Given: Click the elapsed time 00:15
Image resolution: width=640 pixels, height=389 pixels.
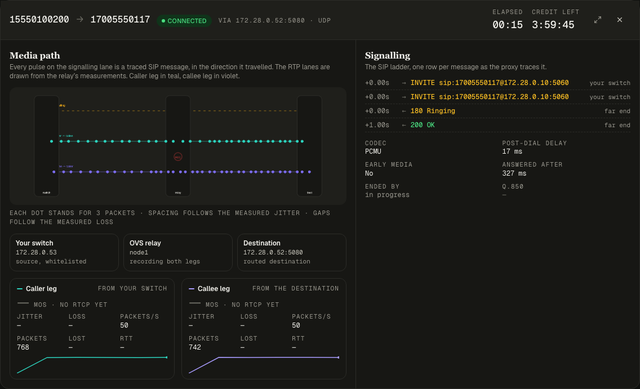Looking at the screenshot, I should pos(507,25).
